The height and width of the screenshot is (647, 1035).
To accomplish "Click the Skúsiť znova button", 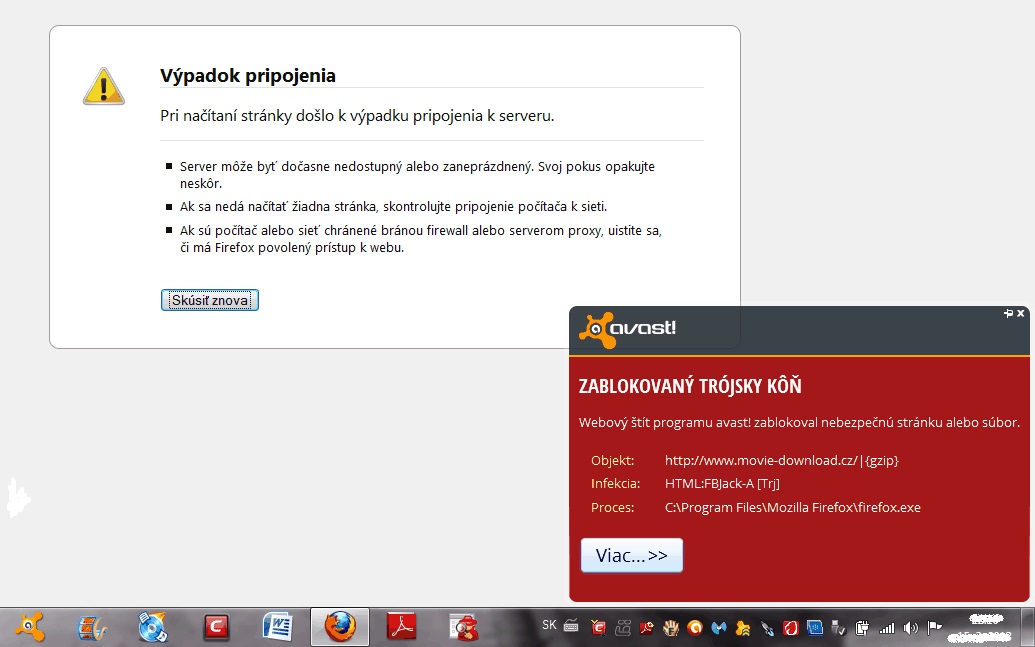I will 210,300.
